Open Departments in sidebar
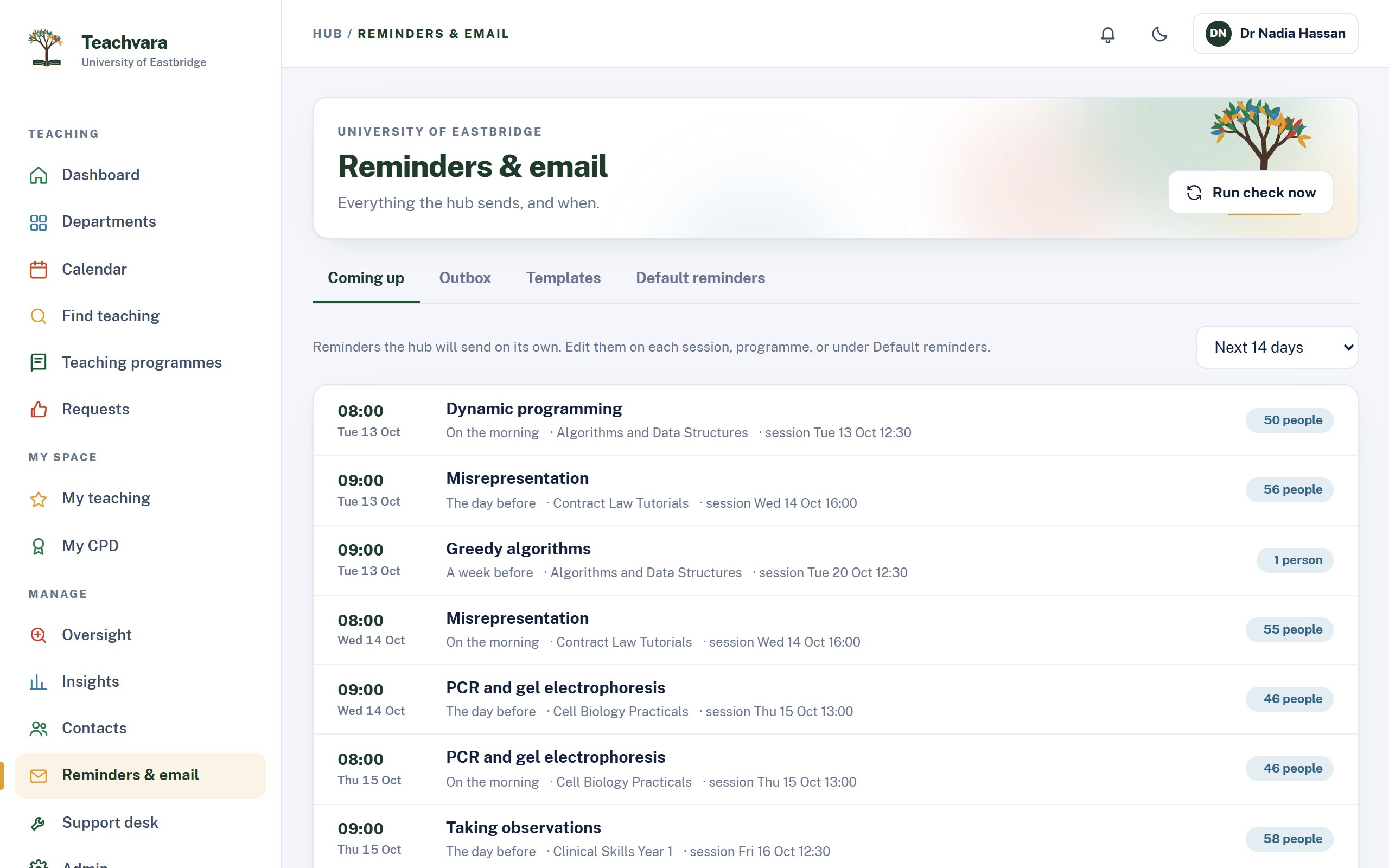The height and width of the screenshot is (868, 1389). [141, 222]
